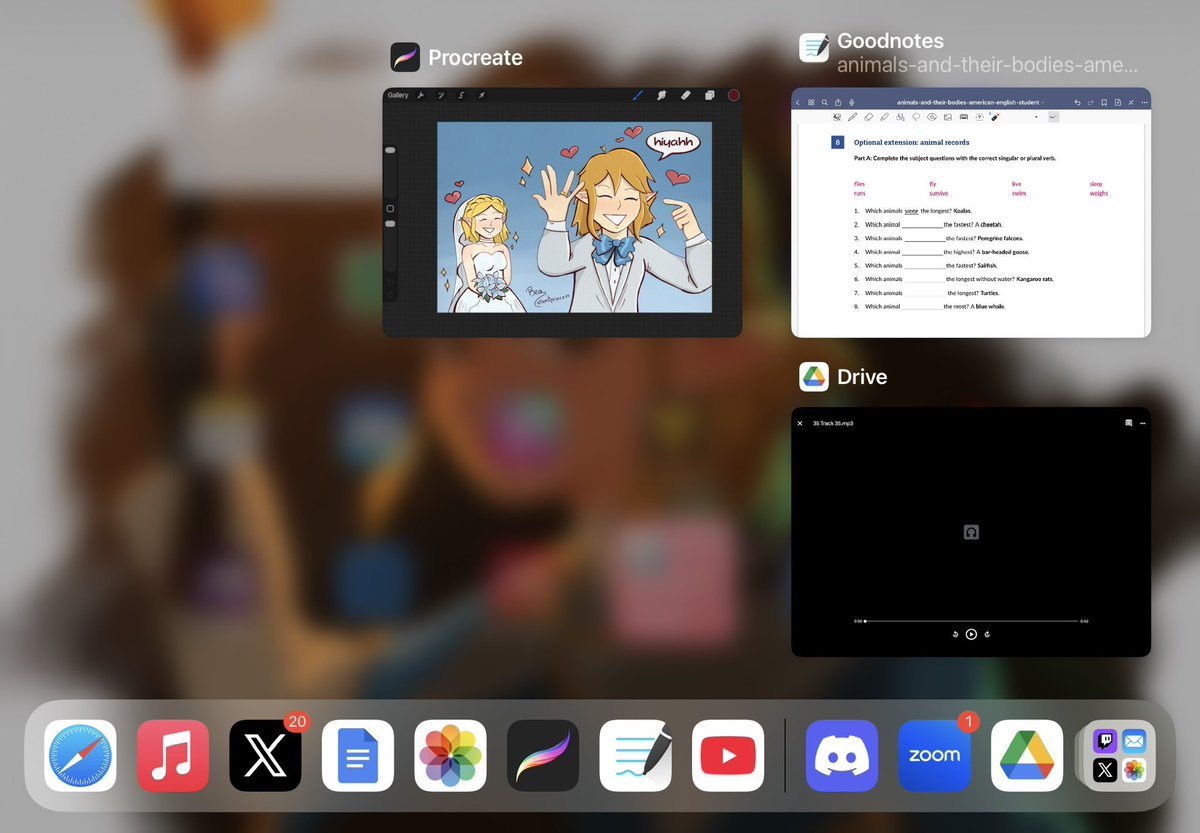Tap Goodnotes microphone record icon
Viewport: 1200px width, 833px height.
(852, 102)
